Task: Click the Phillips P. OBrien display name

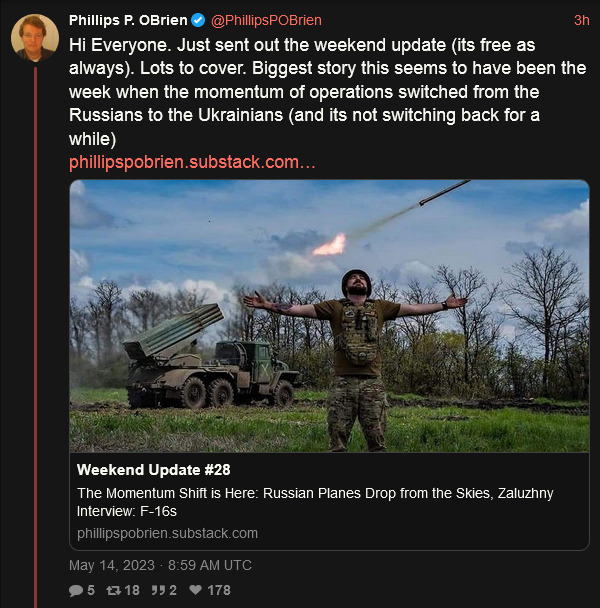Action: click(x=128, y=20)
